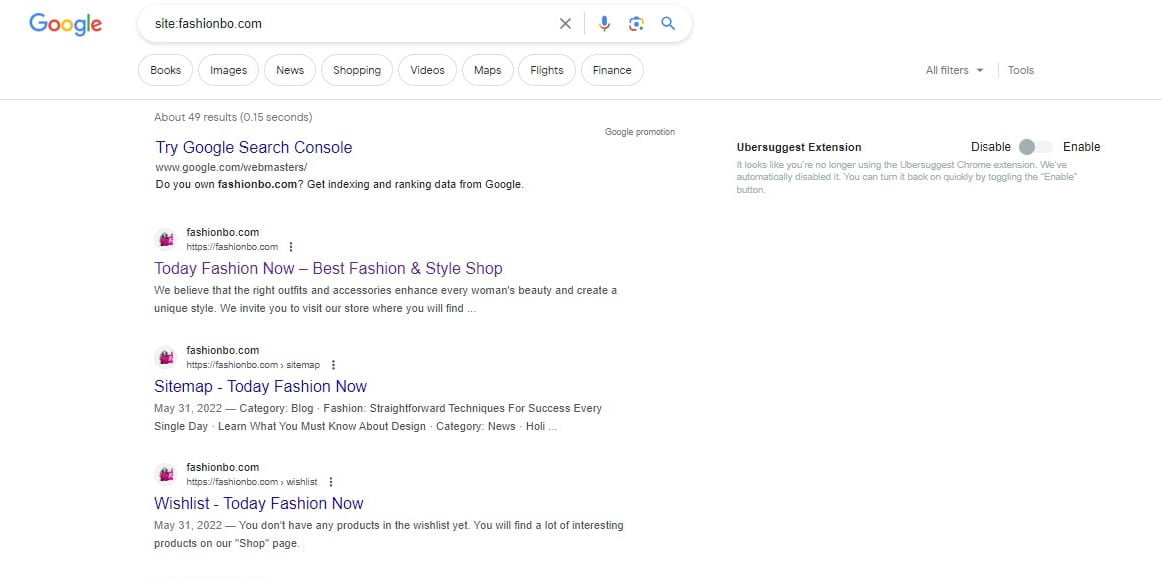Open Google Lens image search icon
Viewport: 1162px width, 580px height.
[x=636, y=24]
